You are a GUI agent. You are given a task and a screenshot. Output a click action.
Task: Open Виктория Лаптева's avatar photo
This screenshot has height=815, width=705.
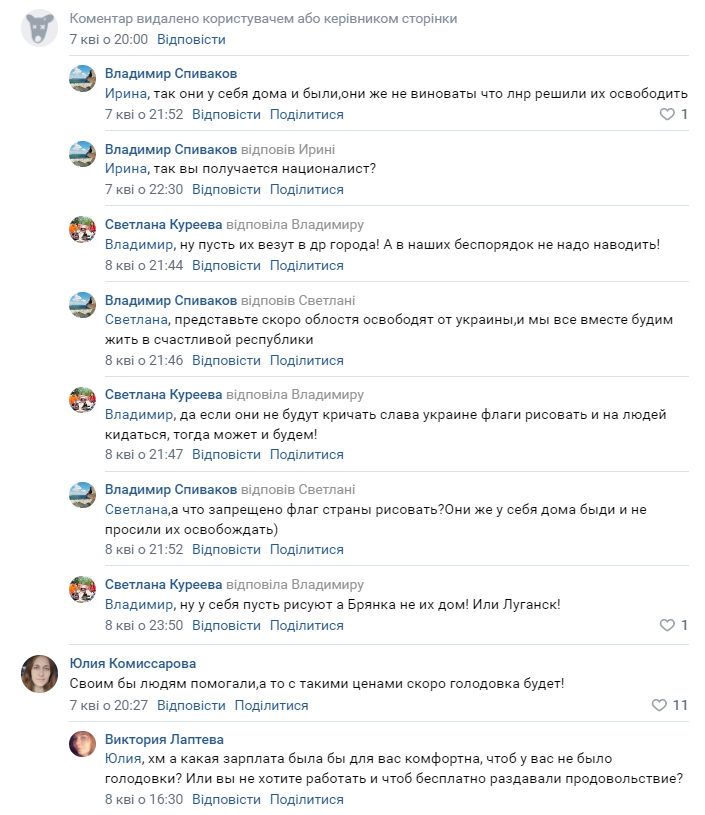83,744
